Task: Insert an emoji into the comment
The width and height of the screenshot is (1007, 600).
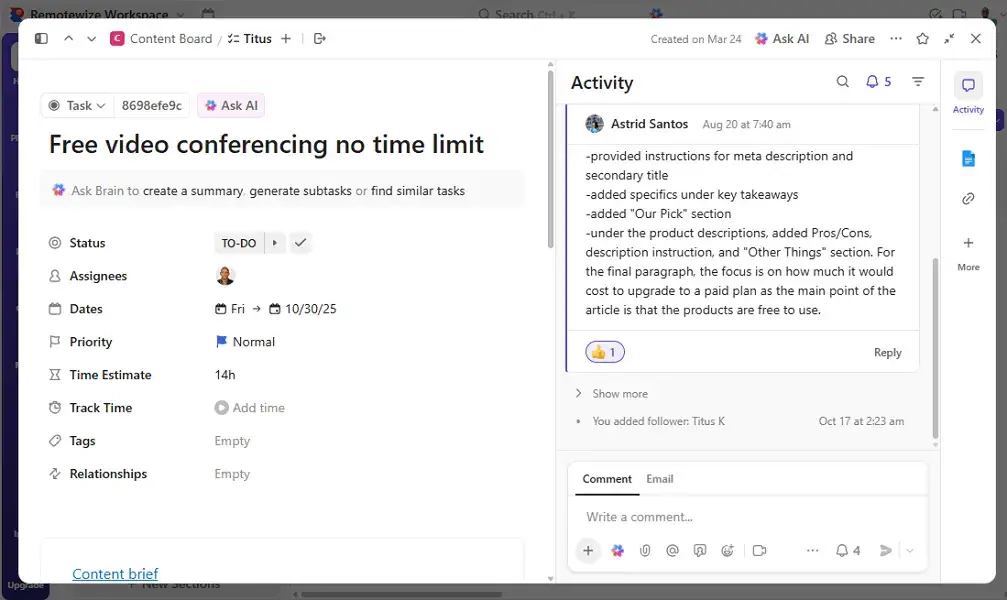Action: pos(727,550)
